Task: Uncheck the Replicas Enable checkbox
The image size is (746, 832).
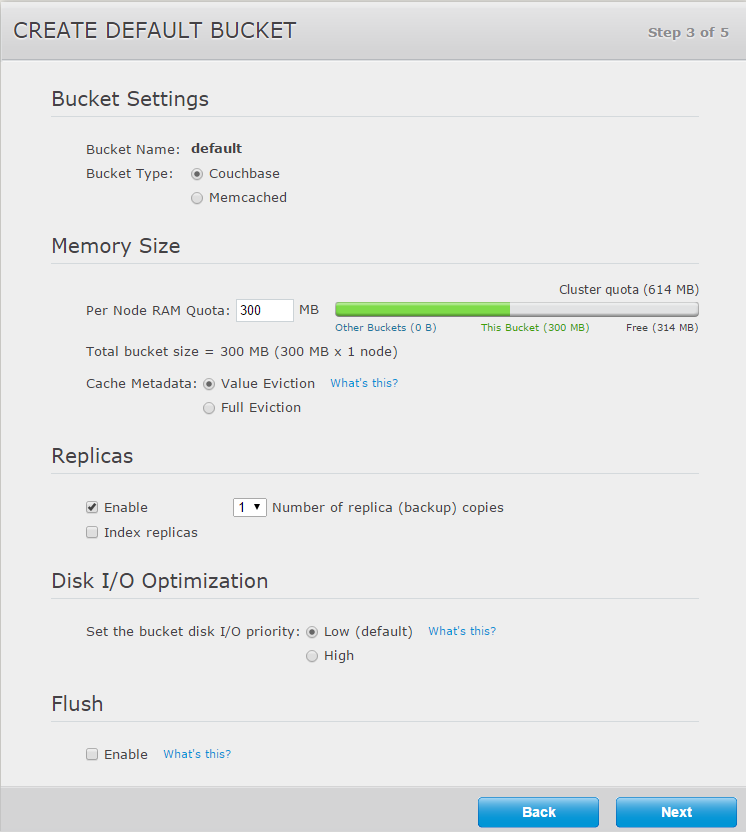Action: pos(92,508)
